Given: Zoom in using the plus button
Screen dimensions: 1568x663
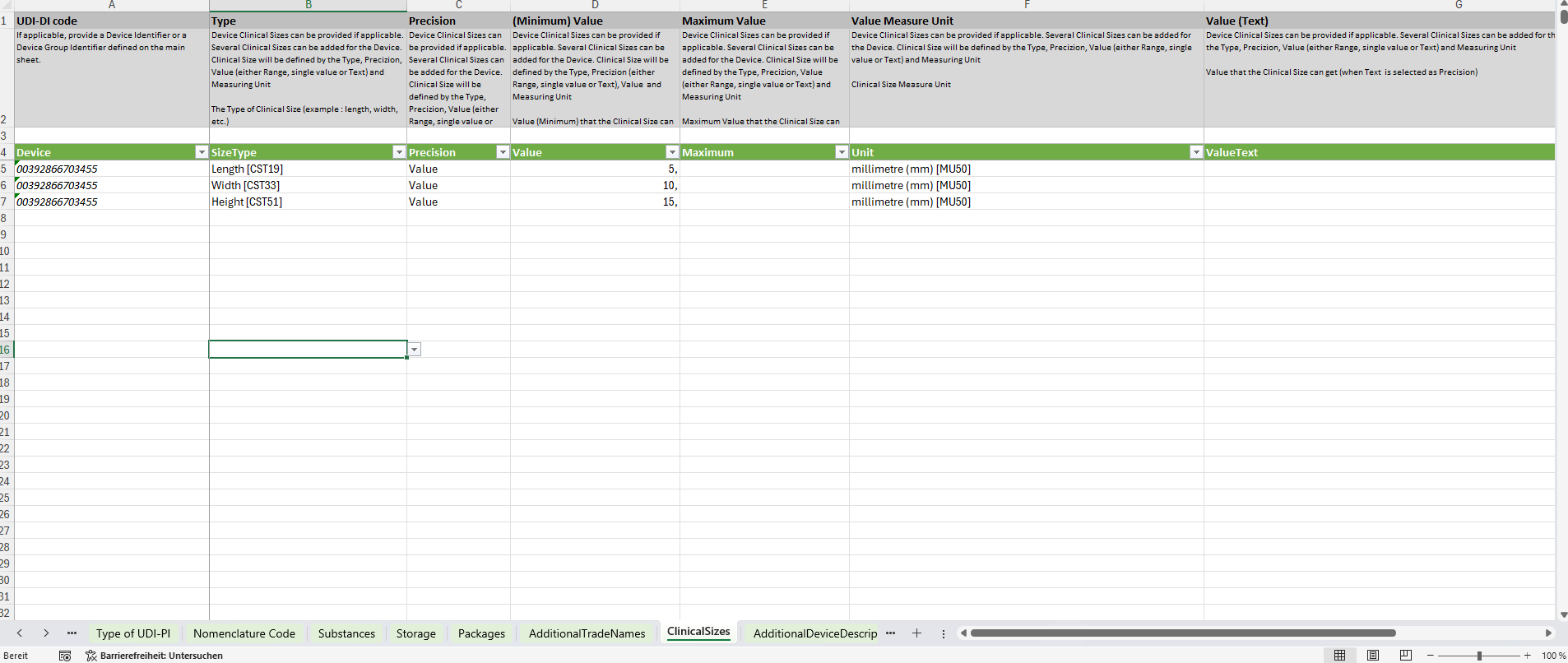Looking at the screenshot, I should click(x=1528, y=656).
